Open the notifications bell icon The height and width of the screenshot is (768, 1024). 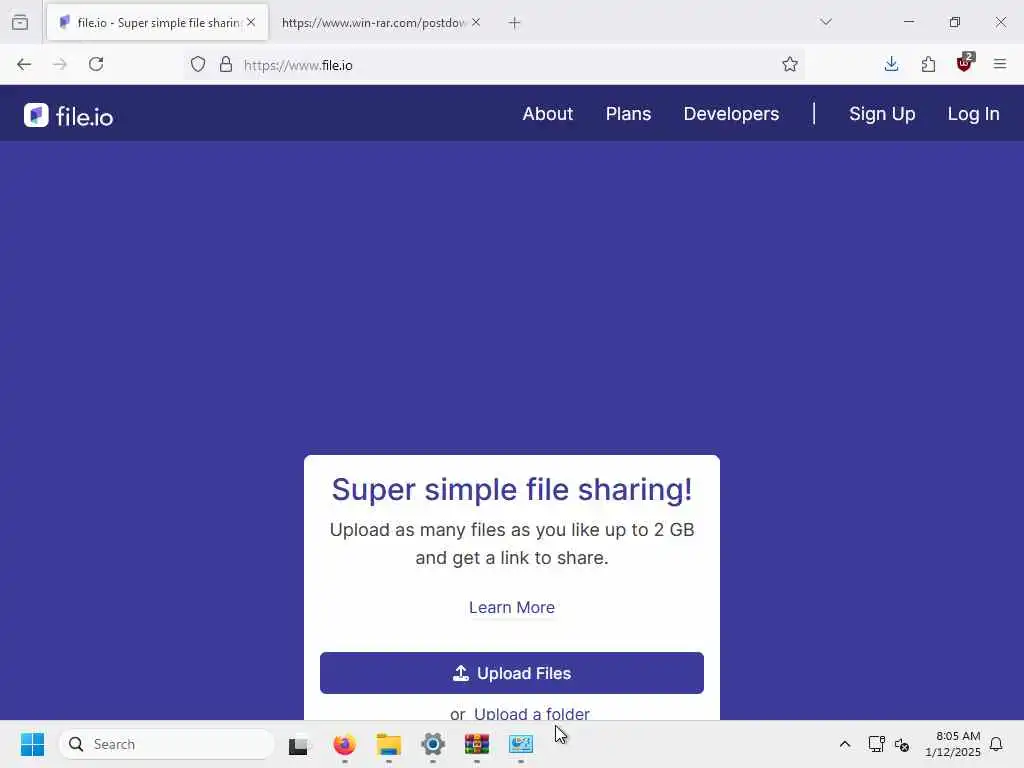996,744
